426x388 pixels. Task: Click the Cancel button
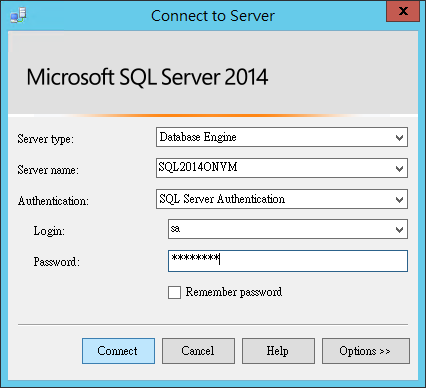pos(198,351)
